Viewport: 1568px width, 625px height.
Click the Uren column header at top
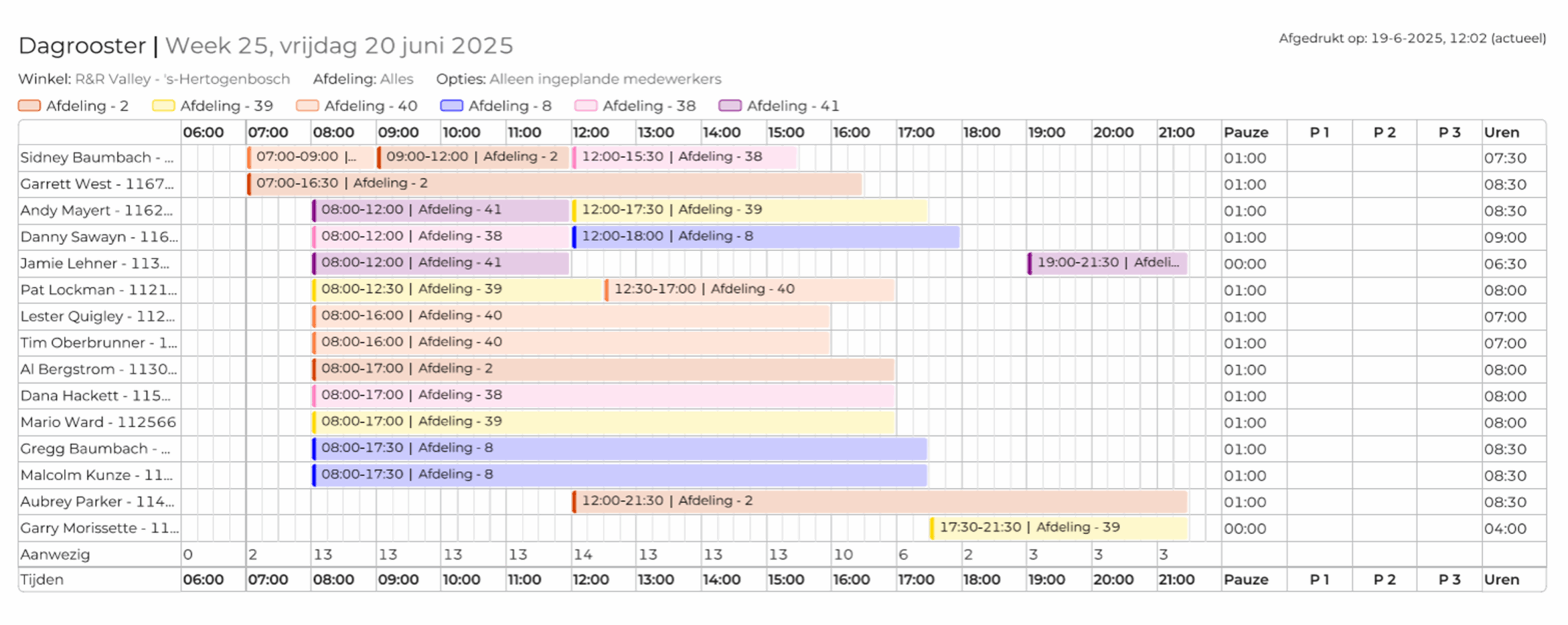coord(1501,132)
